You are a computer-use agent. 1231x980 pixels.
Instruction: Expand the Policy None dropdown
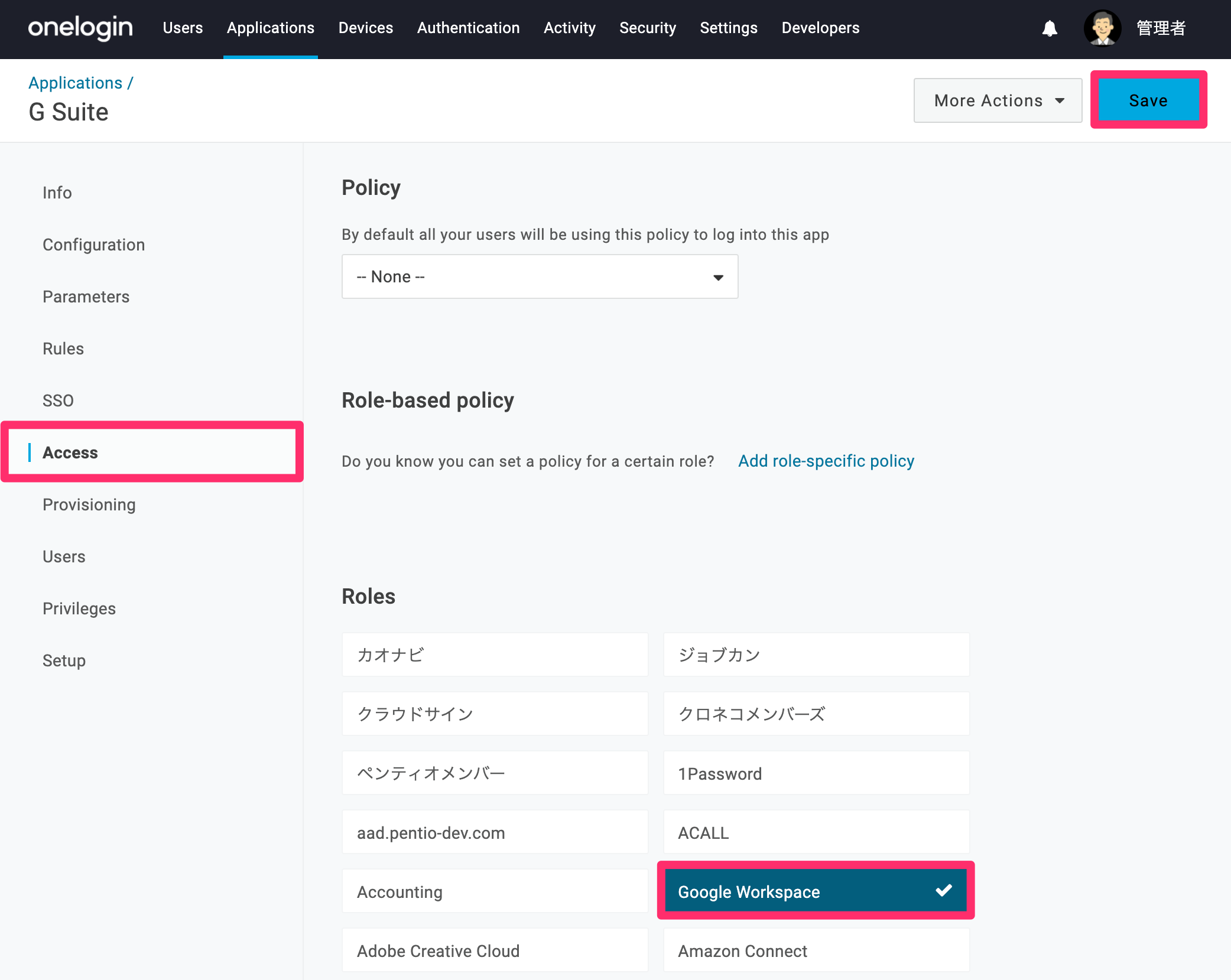[540, 276]
